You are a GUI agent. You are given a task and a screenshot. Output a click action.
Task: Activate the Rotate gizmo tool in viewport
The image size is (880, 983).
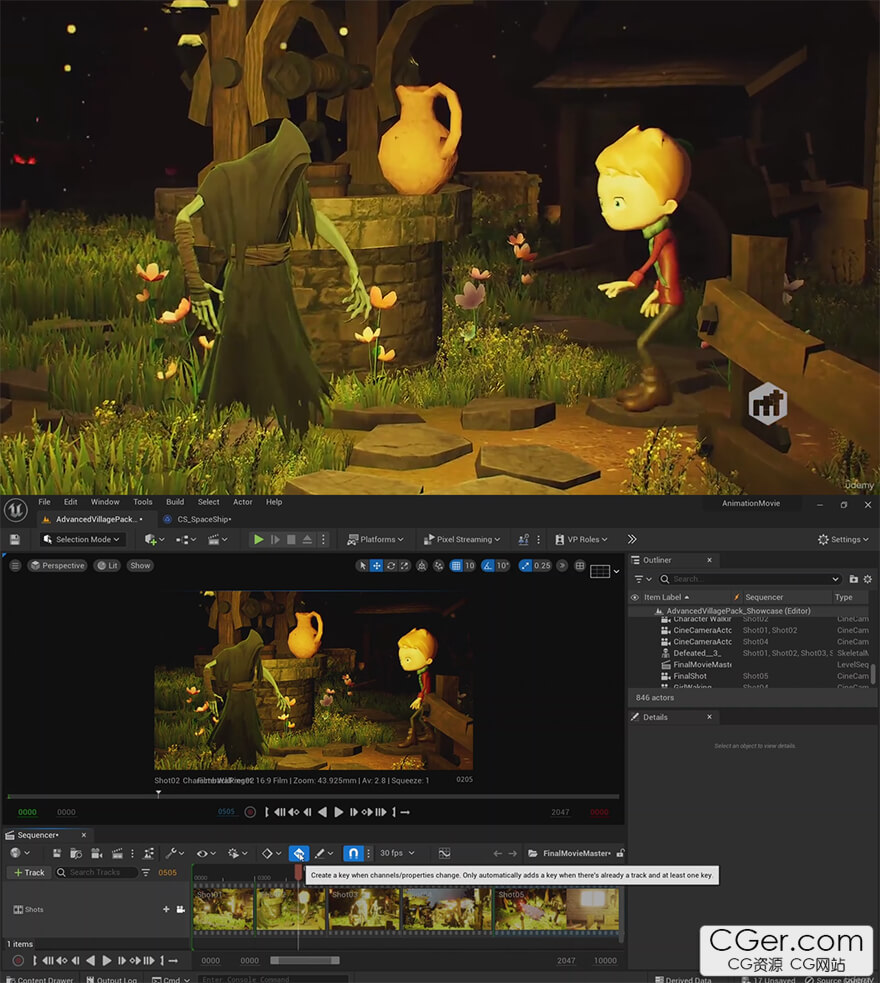tap(390, 565)
